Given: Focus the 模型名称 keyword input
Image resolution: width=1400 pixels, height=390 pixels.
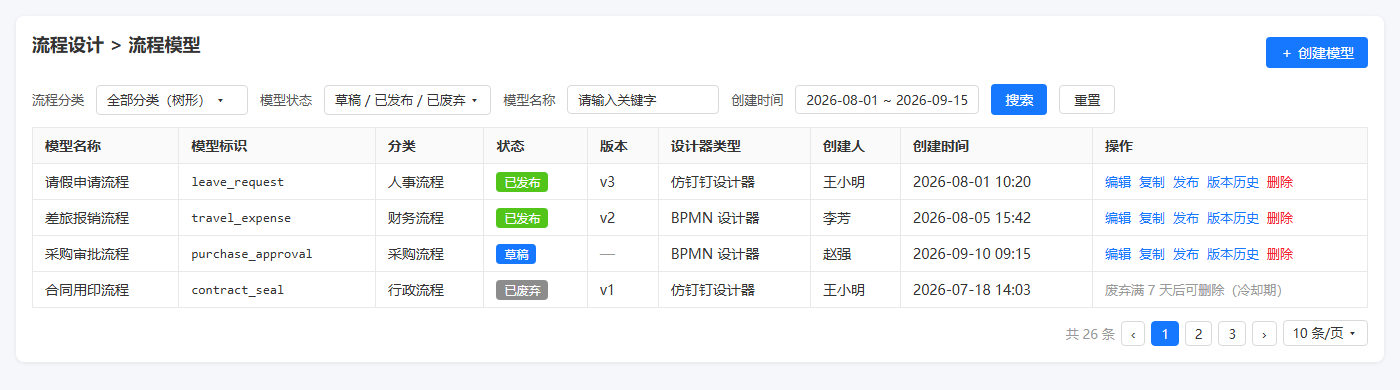Looking at the screenshot, I should pos(643,100).
